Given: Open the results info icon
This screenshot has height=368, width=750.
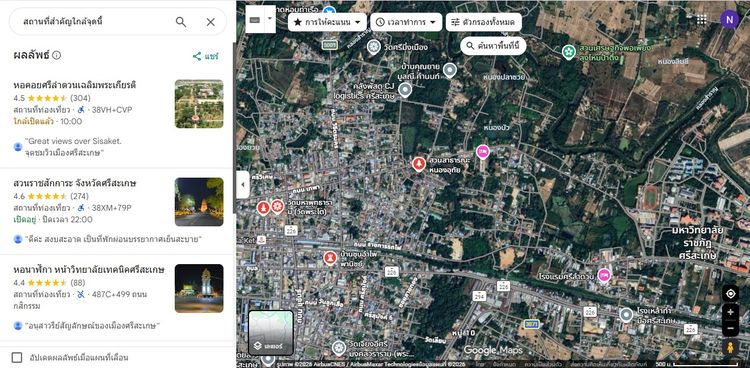Looking at the screenshot, I should pos(56,56).
